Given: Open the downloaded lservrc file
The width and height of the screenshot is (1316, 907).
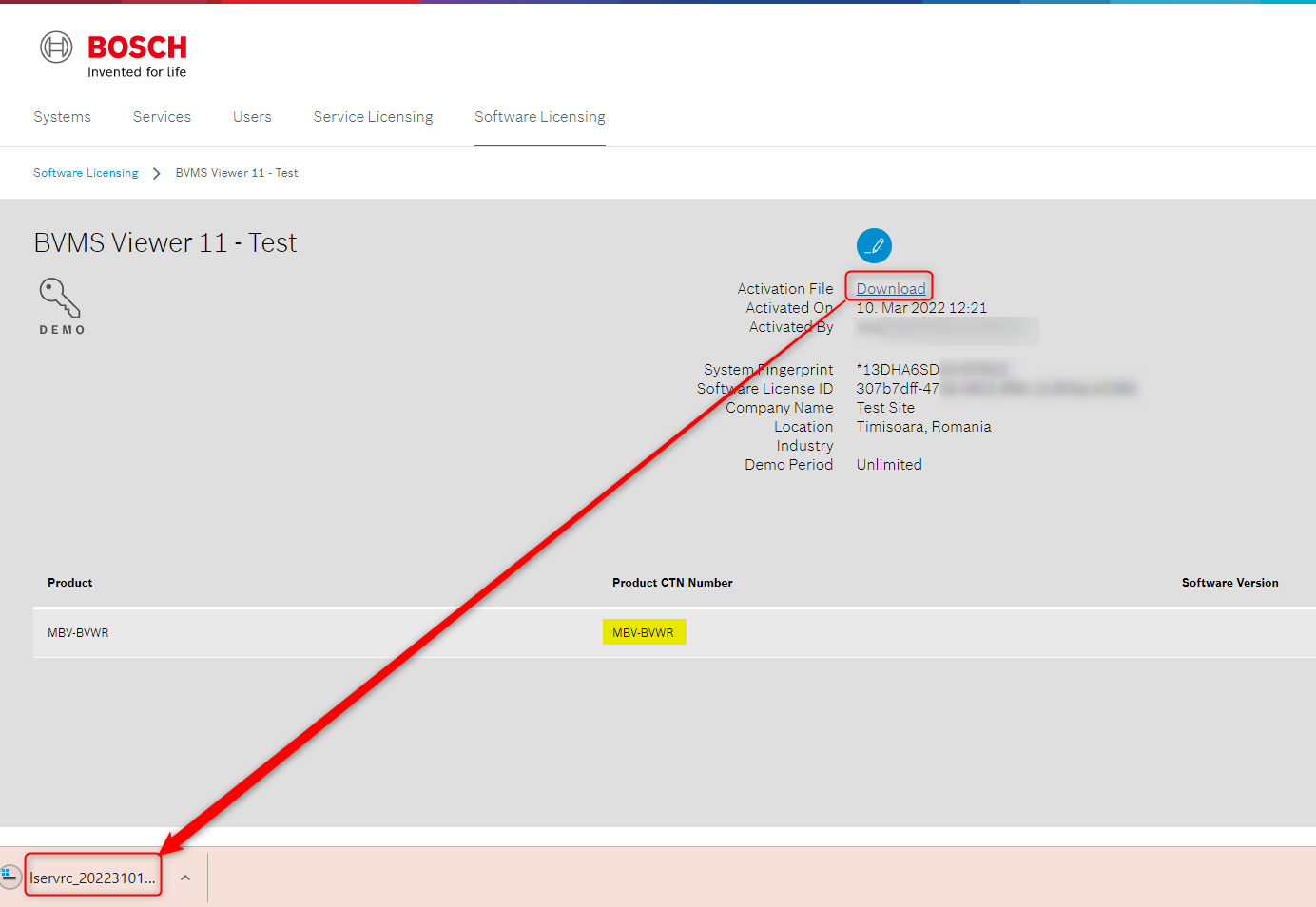Looking at the screenshot, I should [92, 878].
